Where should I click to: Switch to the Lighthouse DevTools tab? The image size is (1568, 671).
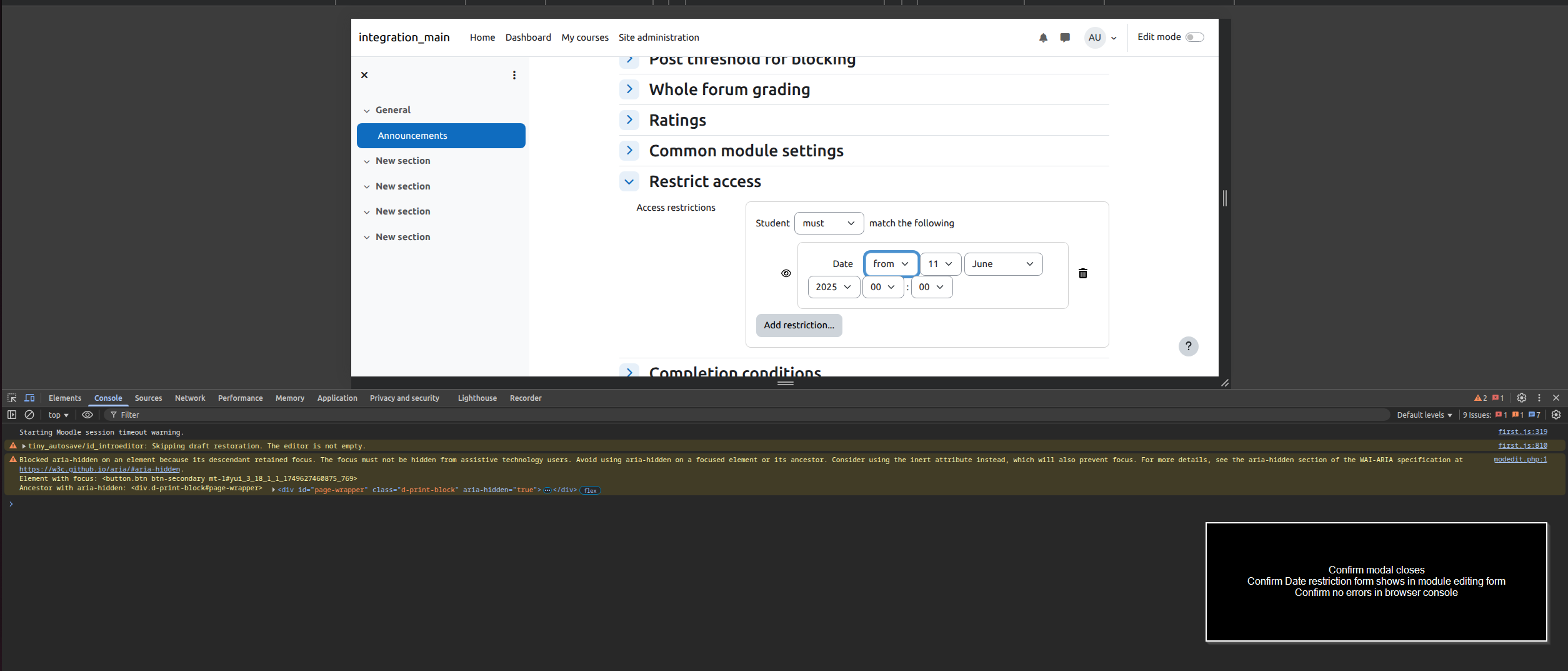tap(477, 398)
